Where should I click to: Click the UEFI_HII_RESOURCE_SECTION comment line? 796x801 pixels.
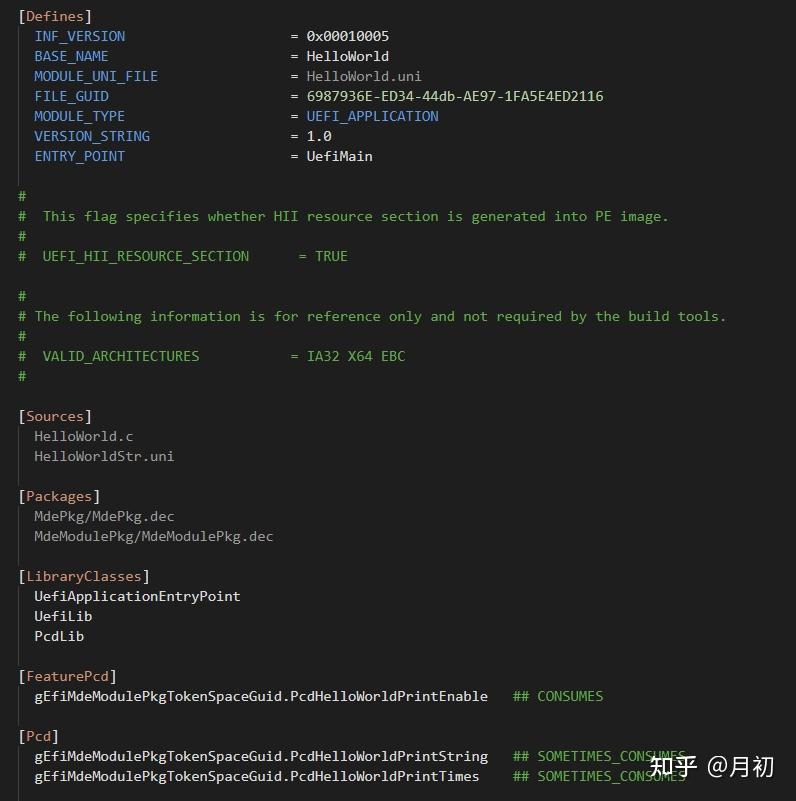click(183, 256)
